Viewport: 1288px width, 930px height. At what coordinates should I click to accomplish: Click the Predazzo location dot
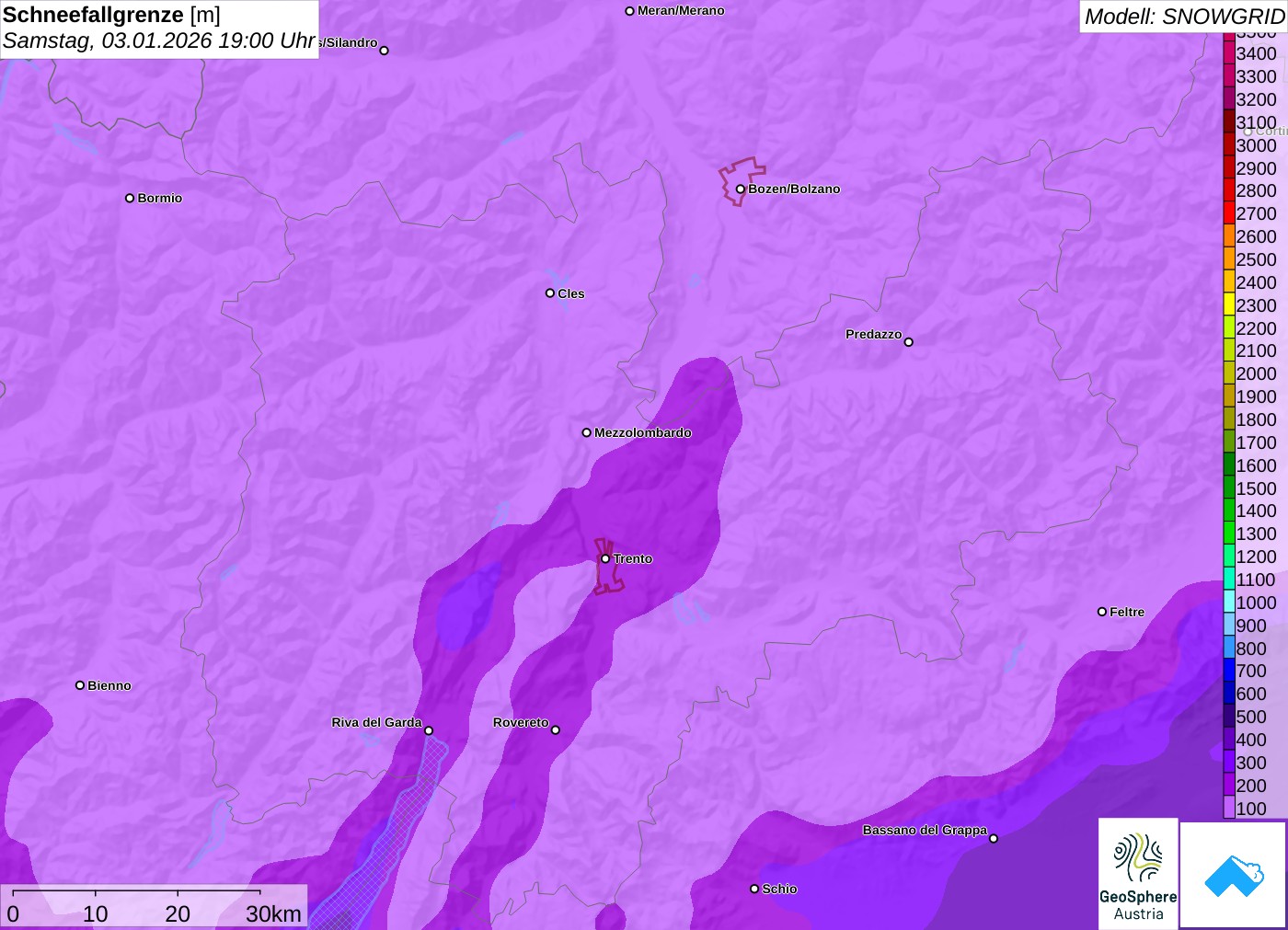click(x=908, y=342)
